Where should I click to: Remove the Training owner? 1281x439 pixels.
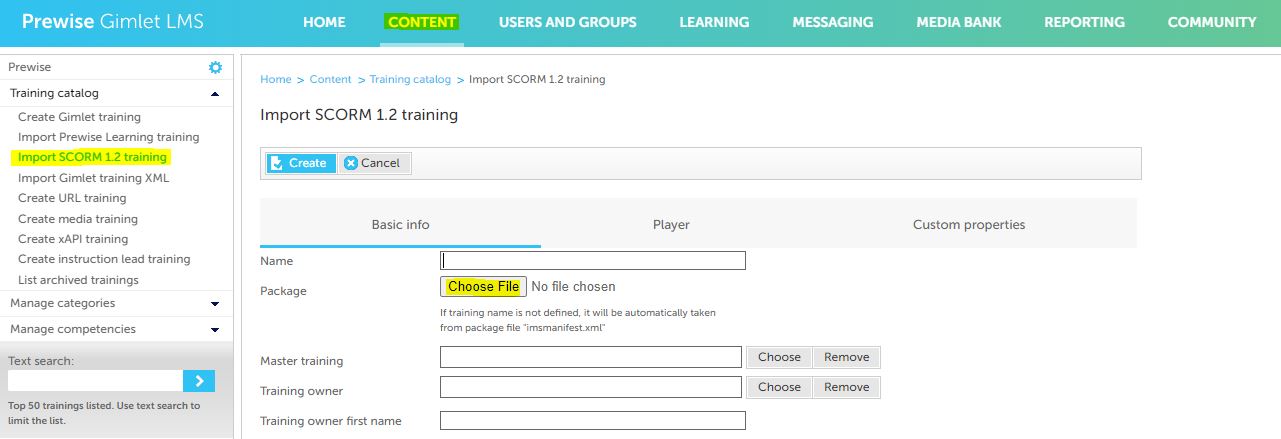847,387
